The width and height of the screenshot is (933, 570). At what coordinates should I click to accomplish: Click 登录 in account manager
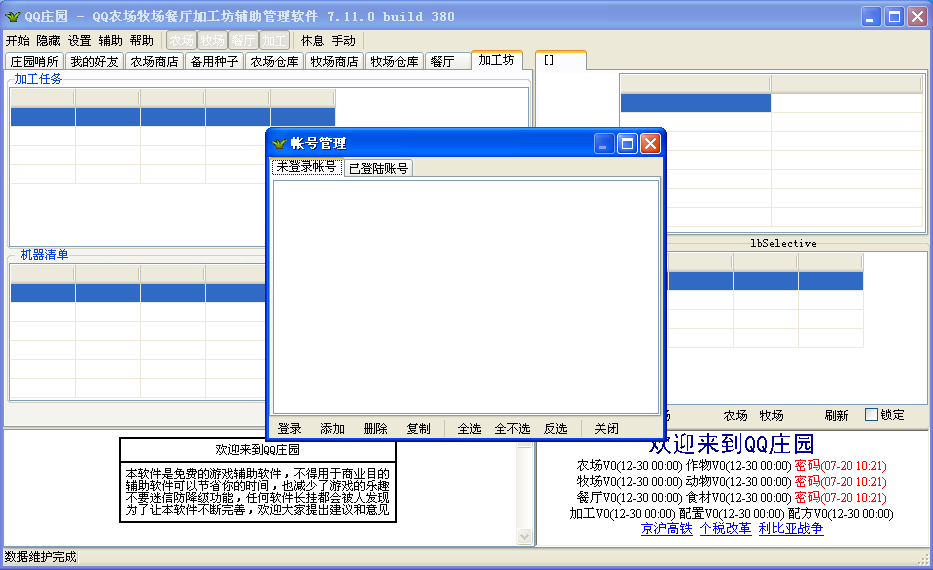click(x=290, y=428)
